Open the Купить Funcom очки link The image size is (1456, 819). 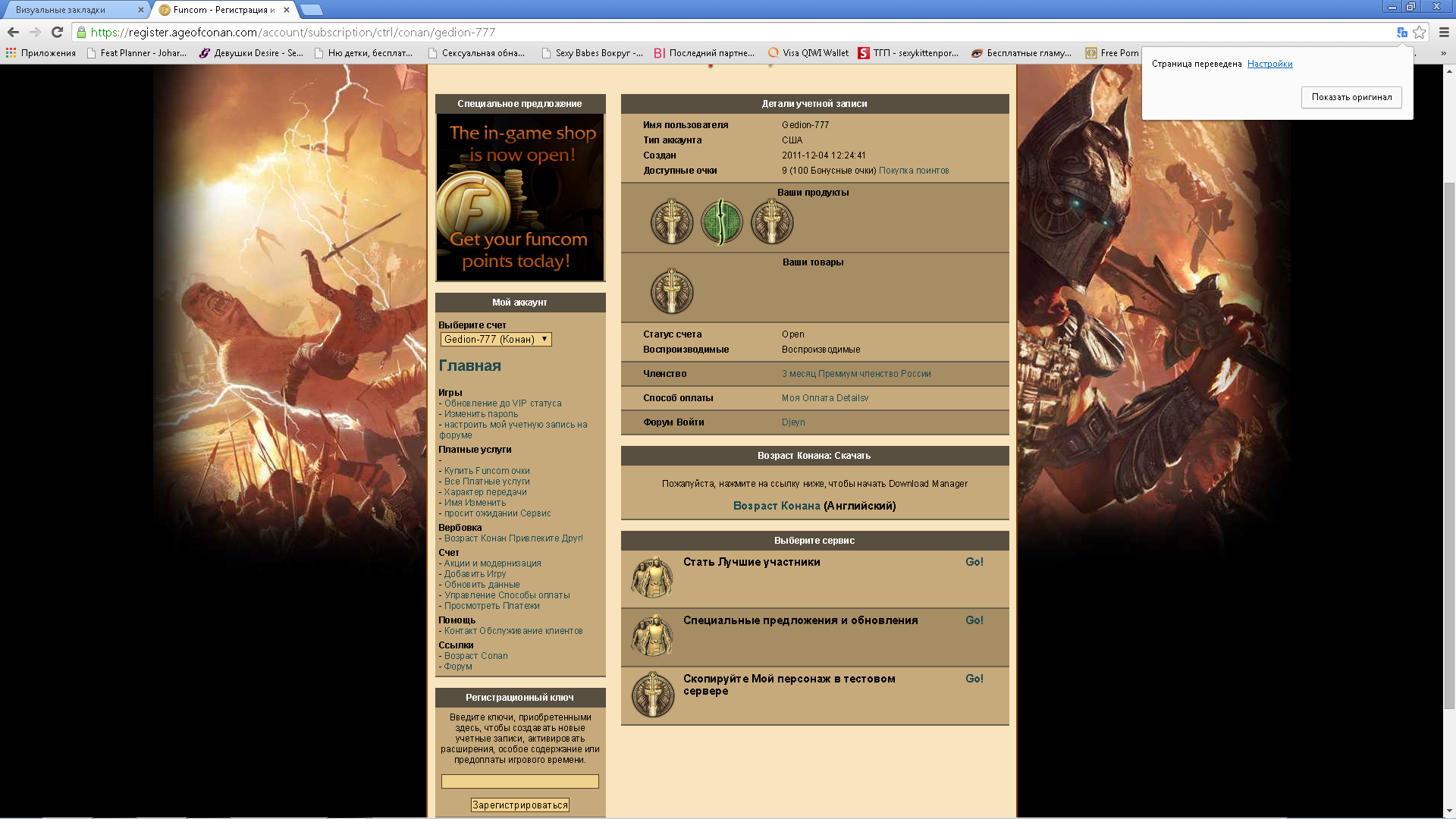tap(487, 471)
